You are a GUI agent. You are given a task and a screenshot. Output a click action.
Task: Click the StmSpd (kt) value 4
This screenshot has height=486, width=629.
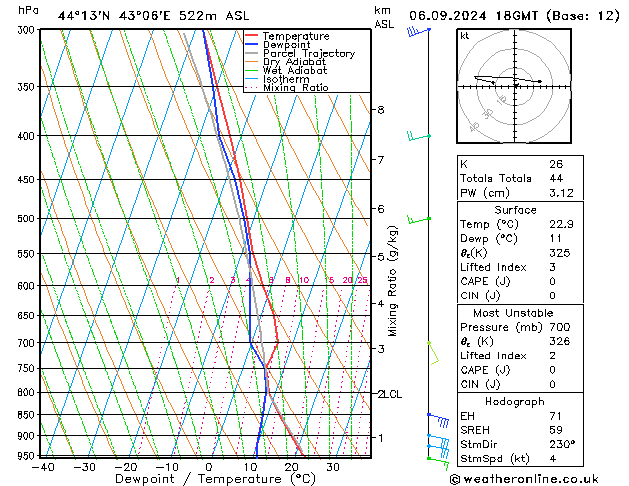[553, 459]
